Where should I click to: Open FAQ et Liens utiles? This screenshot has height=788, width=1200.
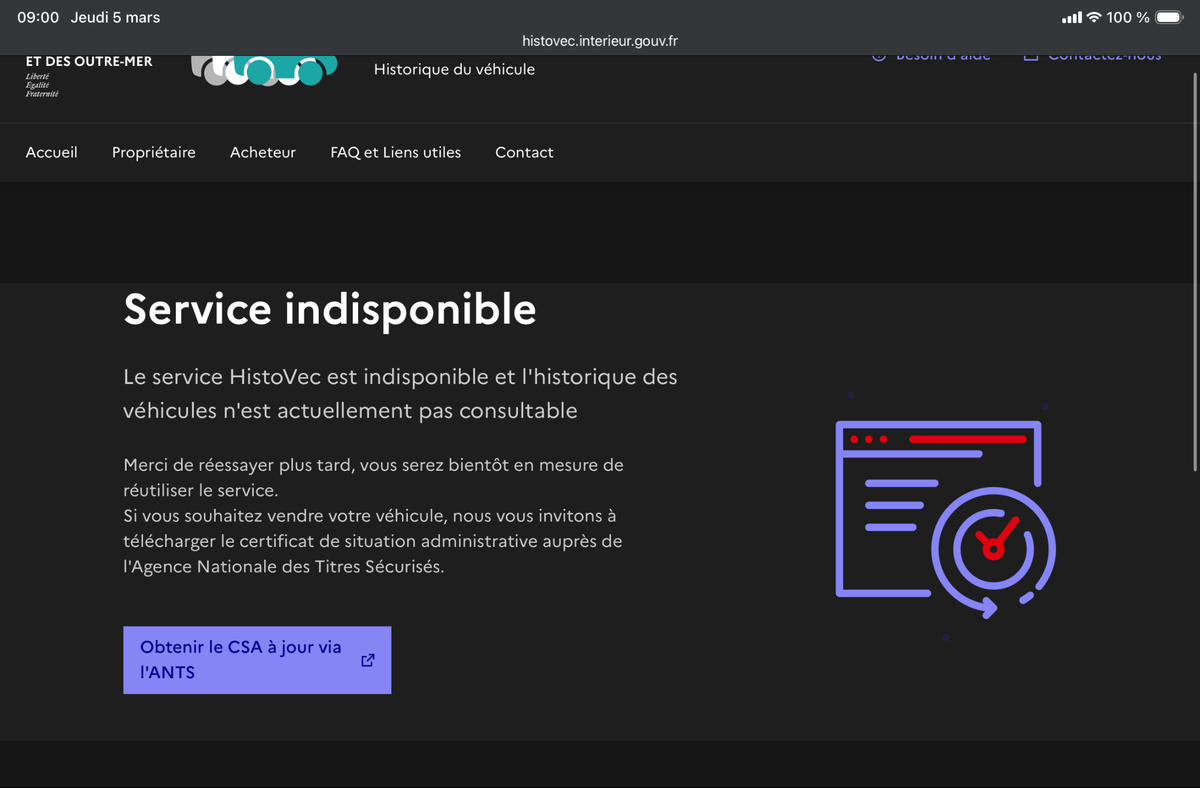(396, 152)
